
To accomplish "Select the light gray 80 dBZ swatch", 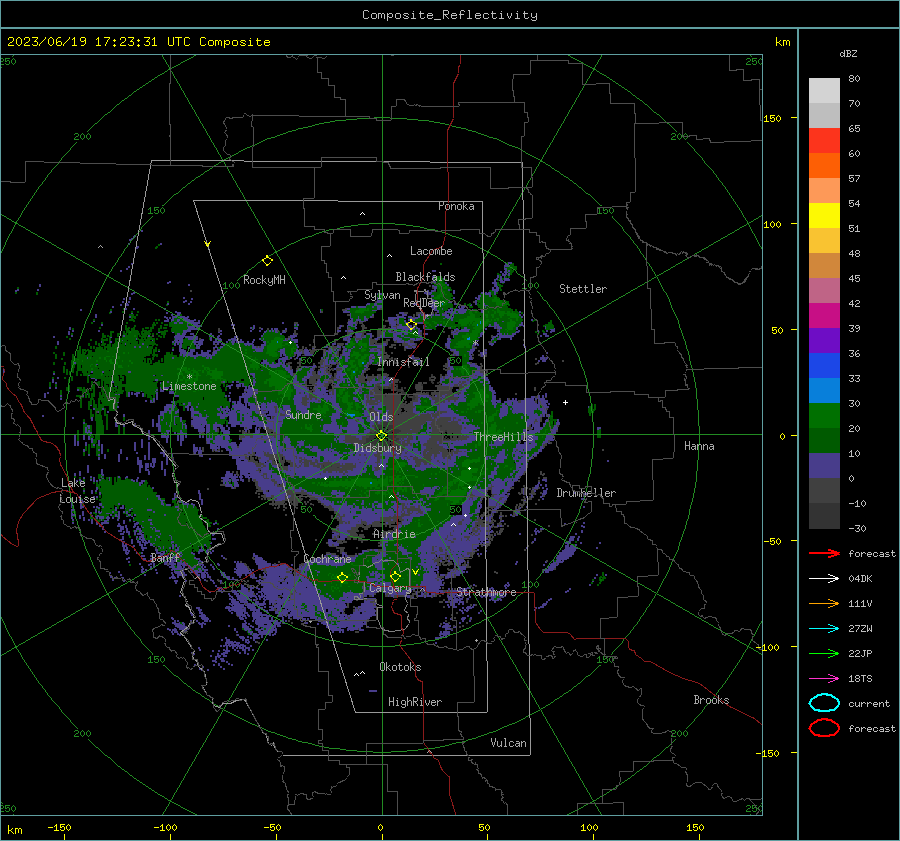I will 824,91.
